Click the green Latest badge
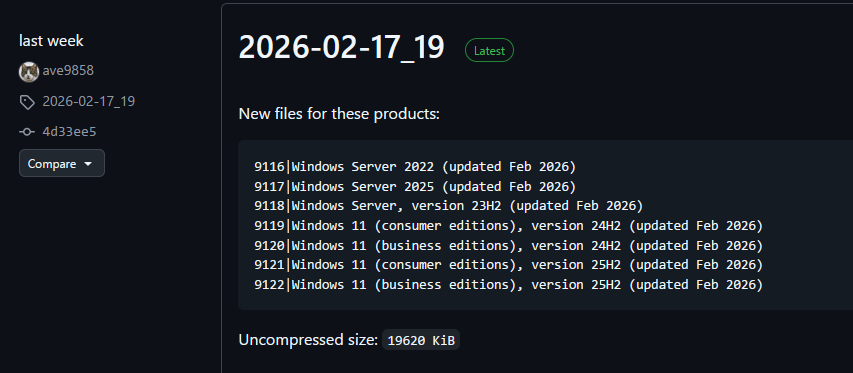 click(x=489, y=51)
